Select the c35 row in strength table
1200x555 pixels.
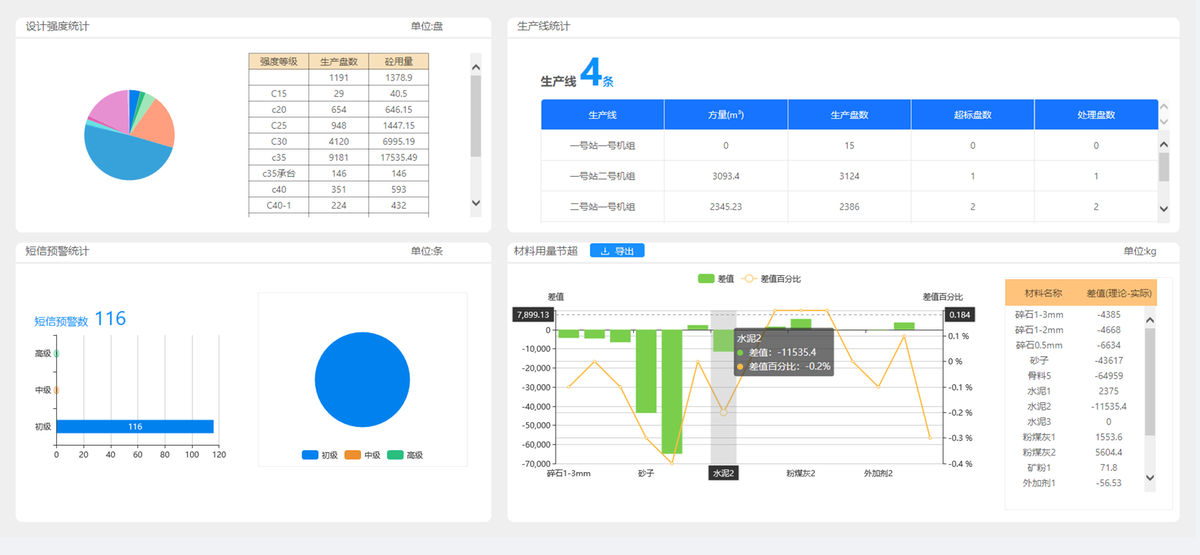[338, 157]
